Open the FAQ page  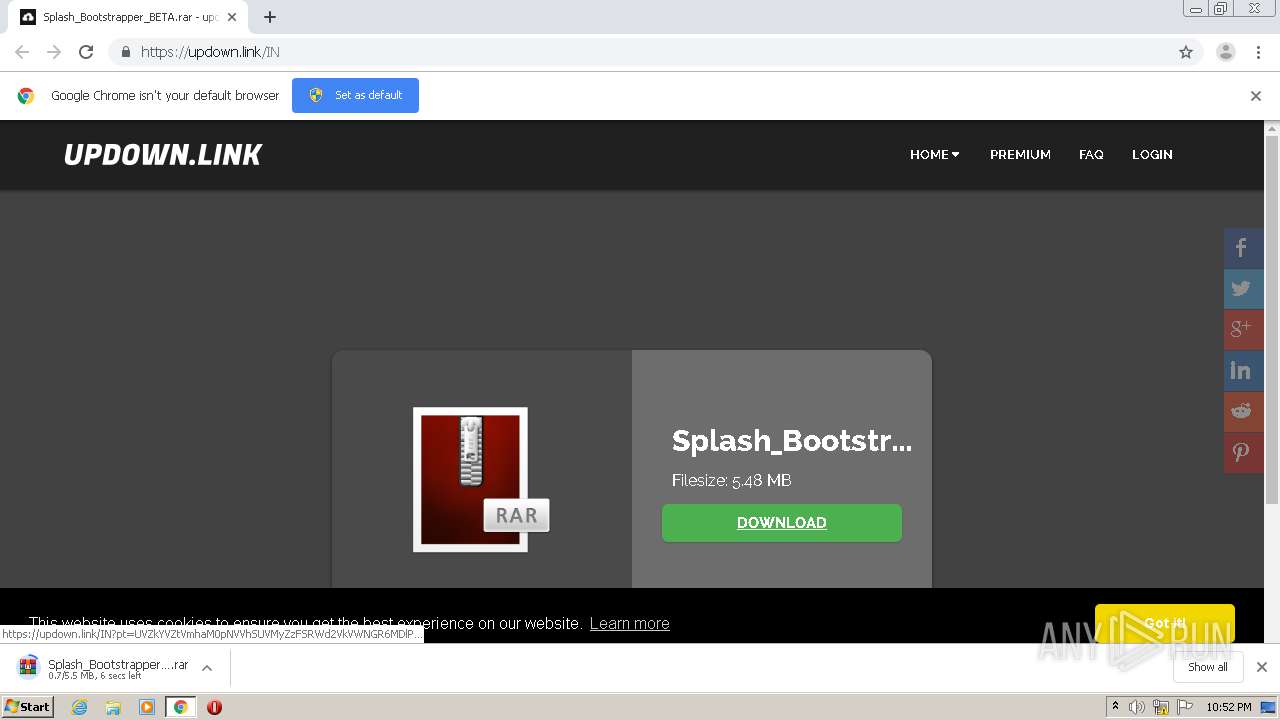[x=1091, y=155]
